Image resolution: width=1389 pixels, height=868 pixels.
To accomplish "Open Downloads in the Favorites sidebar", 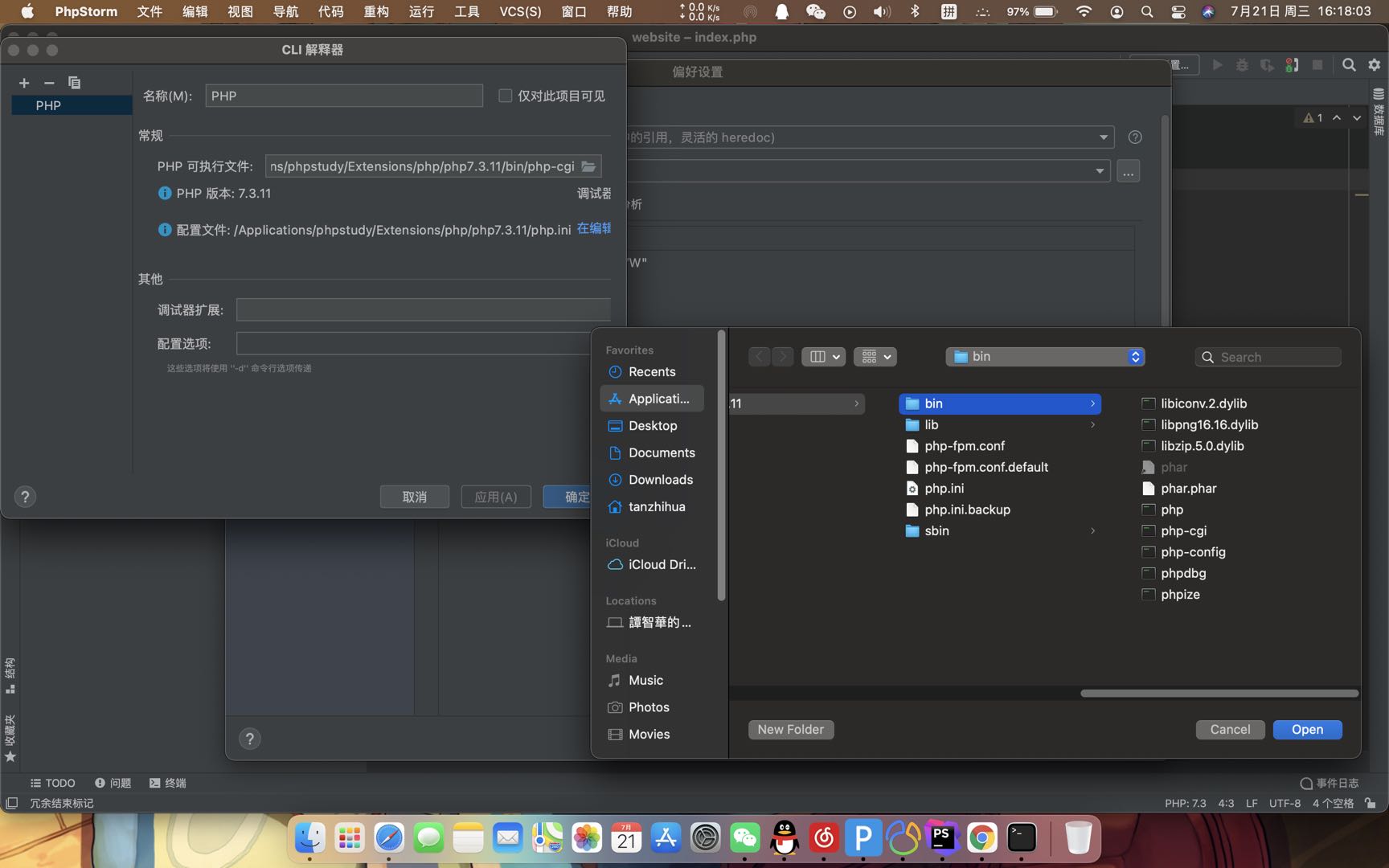I will pos(652,480).
